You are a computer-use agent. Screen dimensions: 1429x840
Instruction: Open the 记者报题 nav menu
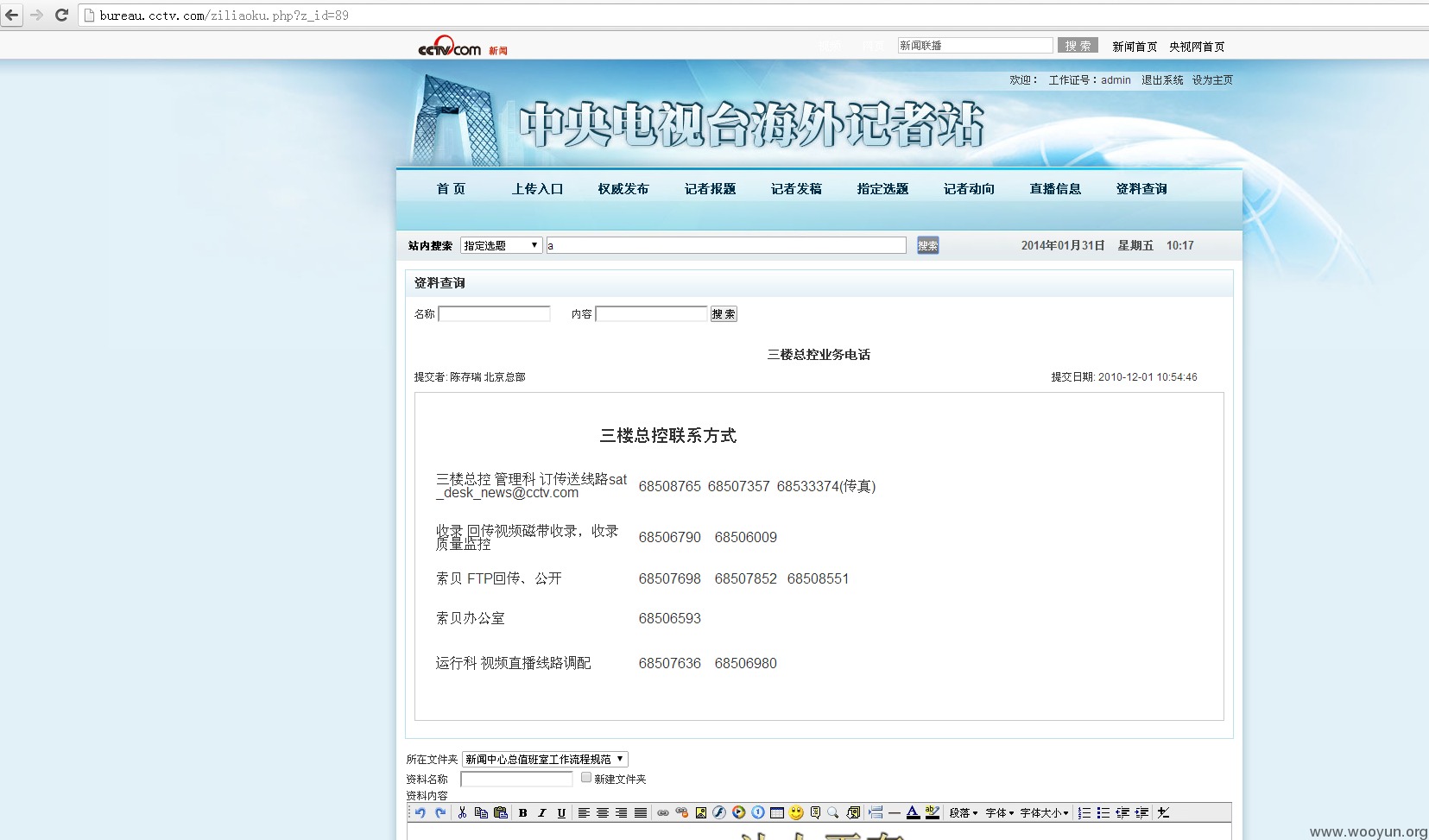coord(710,189)
